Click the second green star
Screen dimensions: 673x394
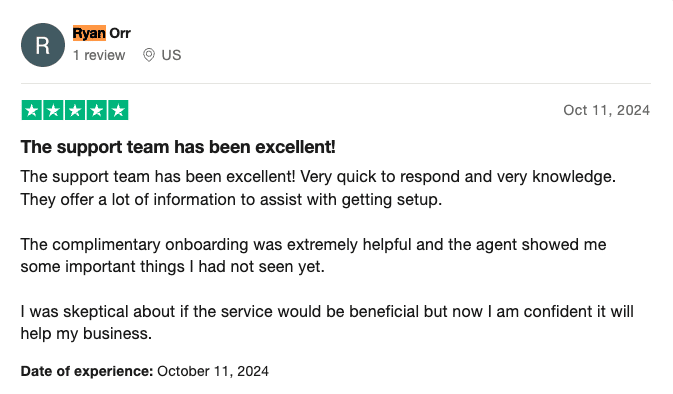tap(53, 110)
